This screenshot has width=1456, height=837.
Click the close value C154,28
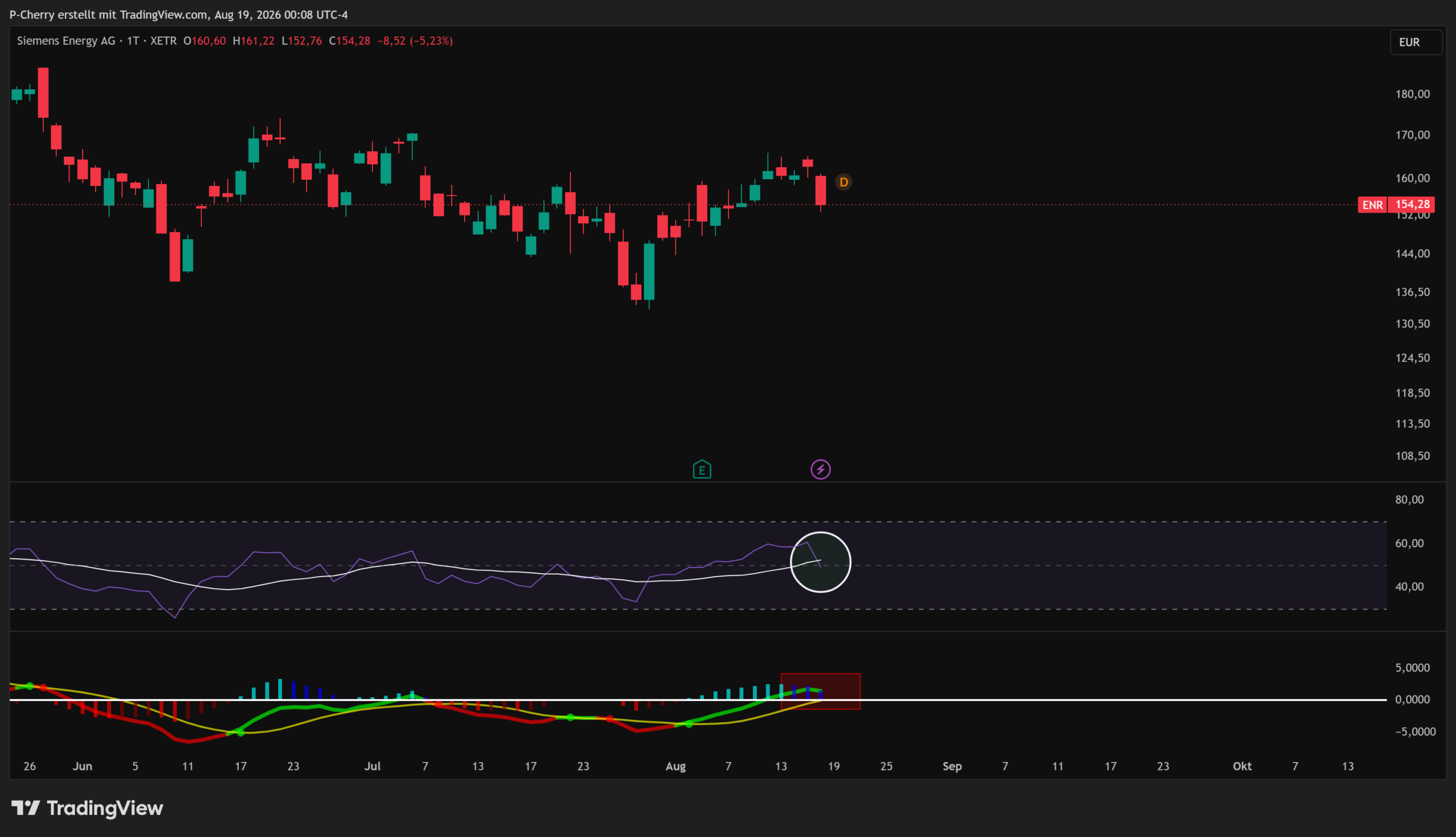click(x=349, y=41)
